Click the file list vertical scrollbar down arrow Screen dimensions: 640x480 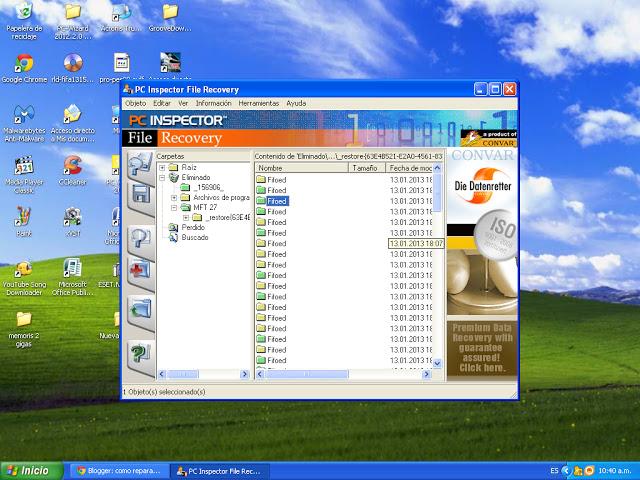click(x=437, y=363)
